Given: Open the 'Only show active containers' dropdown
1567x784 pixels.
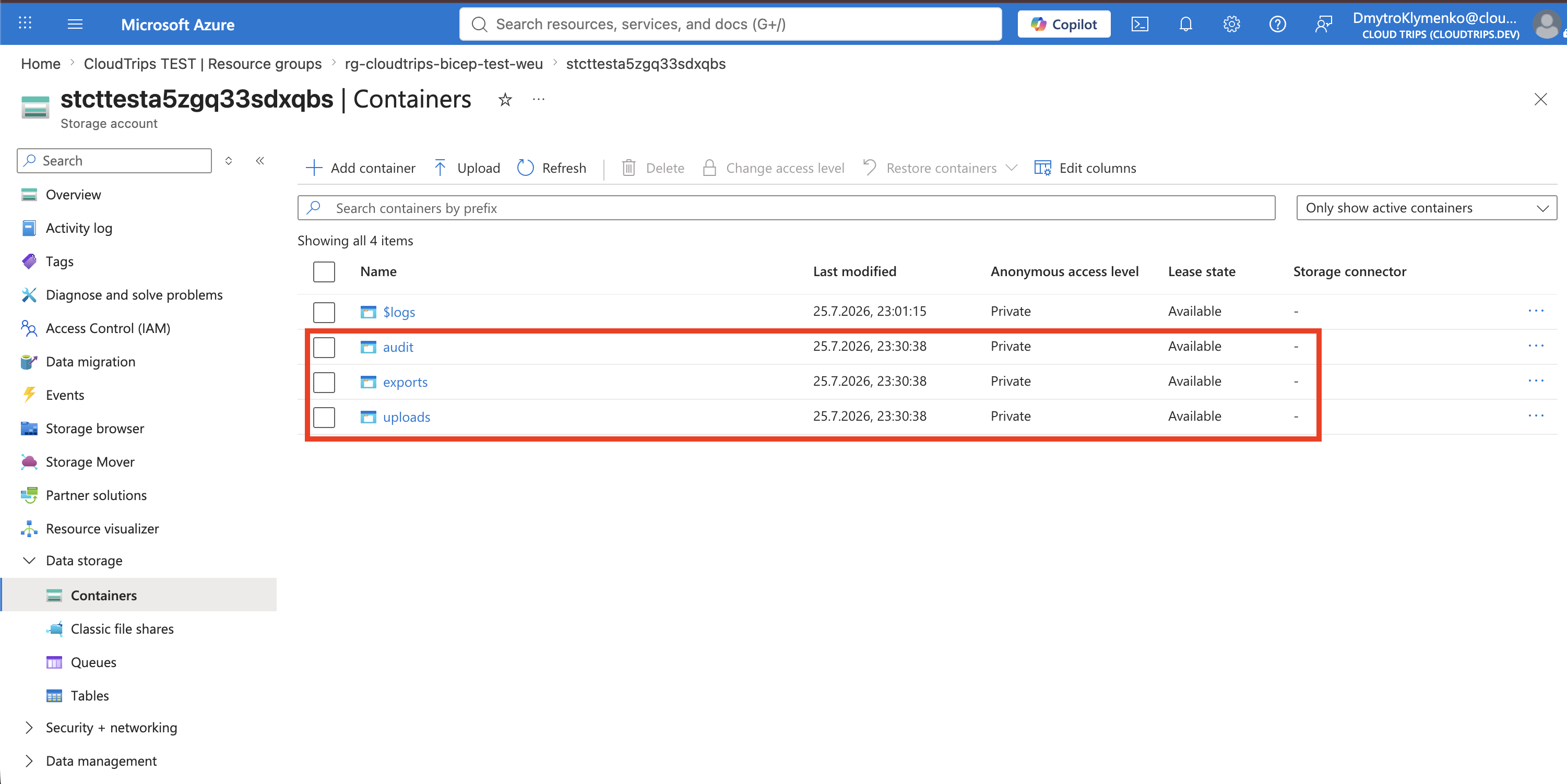Looking at the screenshot, I should 1427,208.
